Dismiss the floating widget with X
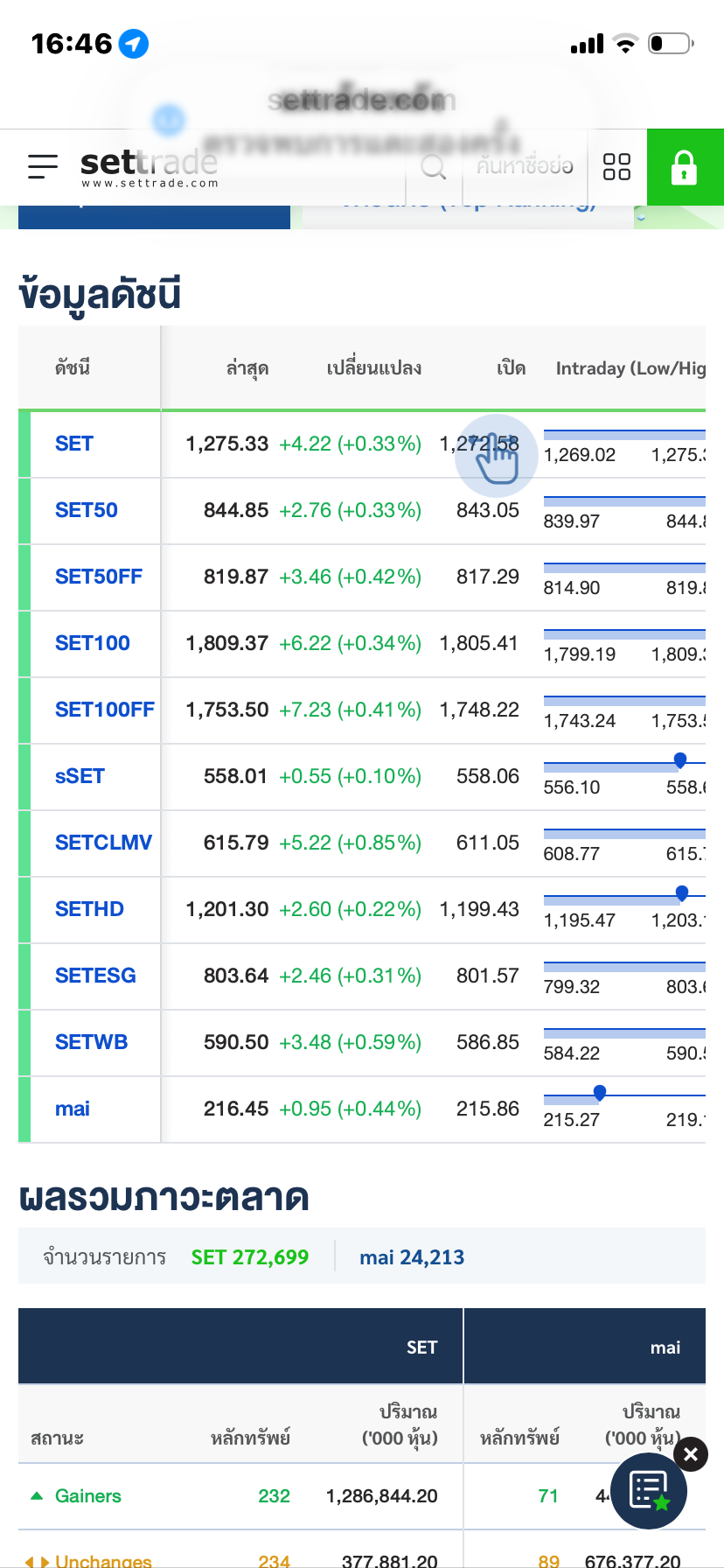Image resolution: width=724 pixels, height=1568 pixels. pyautogui.click(x=691, y=1454)
